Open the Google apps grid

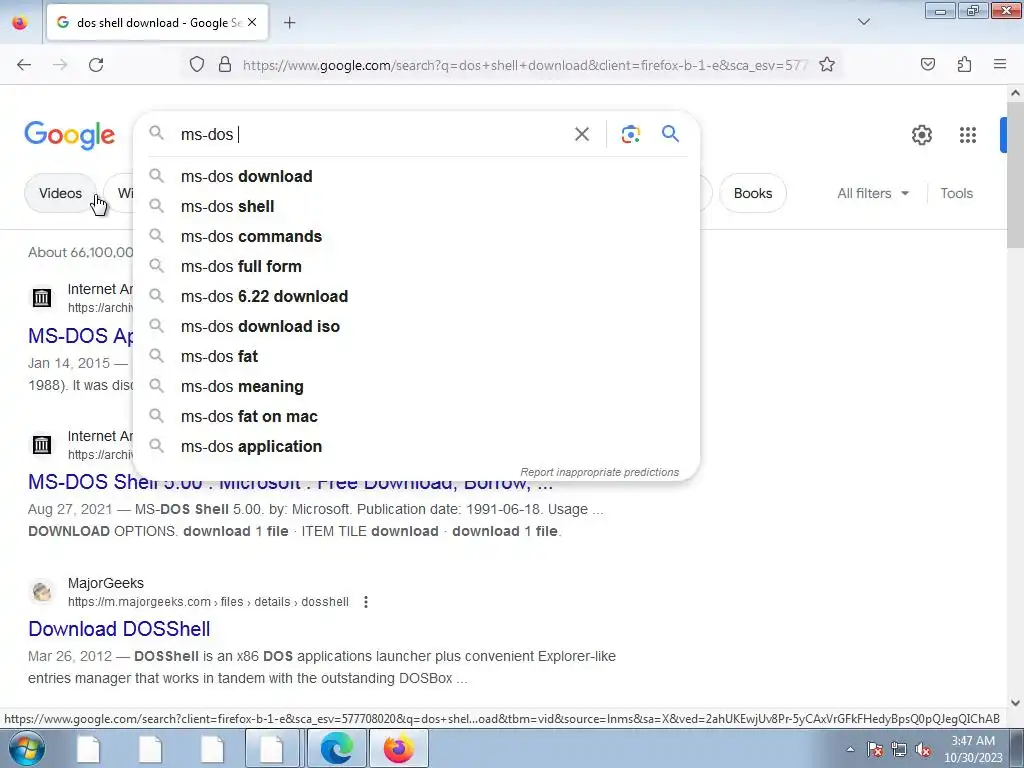click(968, 135)
